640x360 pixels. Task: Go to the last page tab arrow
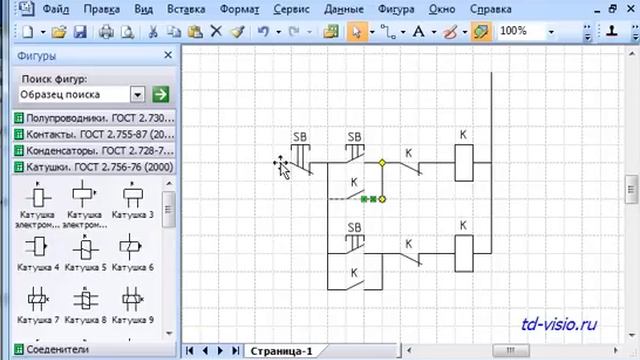(236, 351)
